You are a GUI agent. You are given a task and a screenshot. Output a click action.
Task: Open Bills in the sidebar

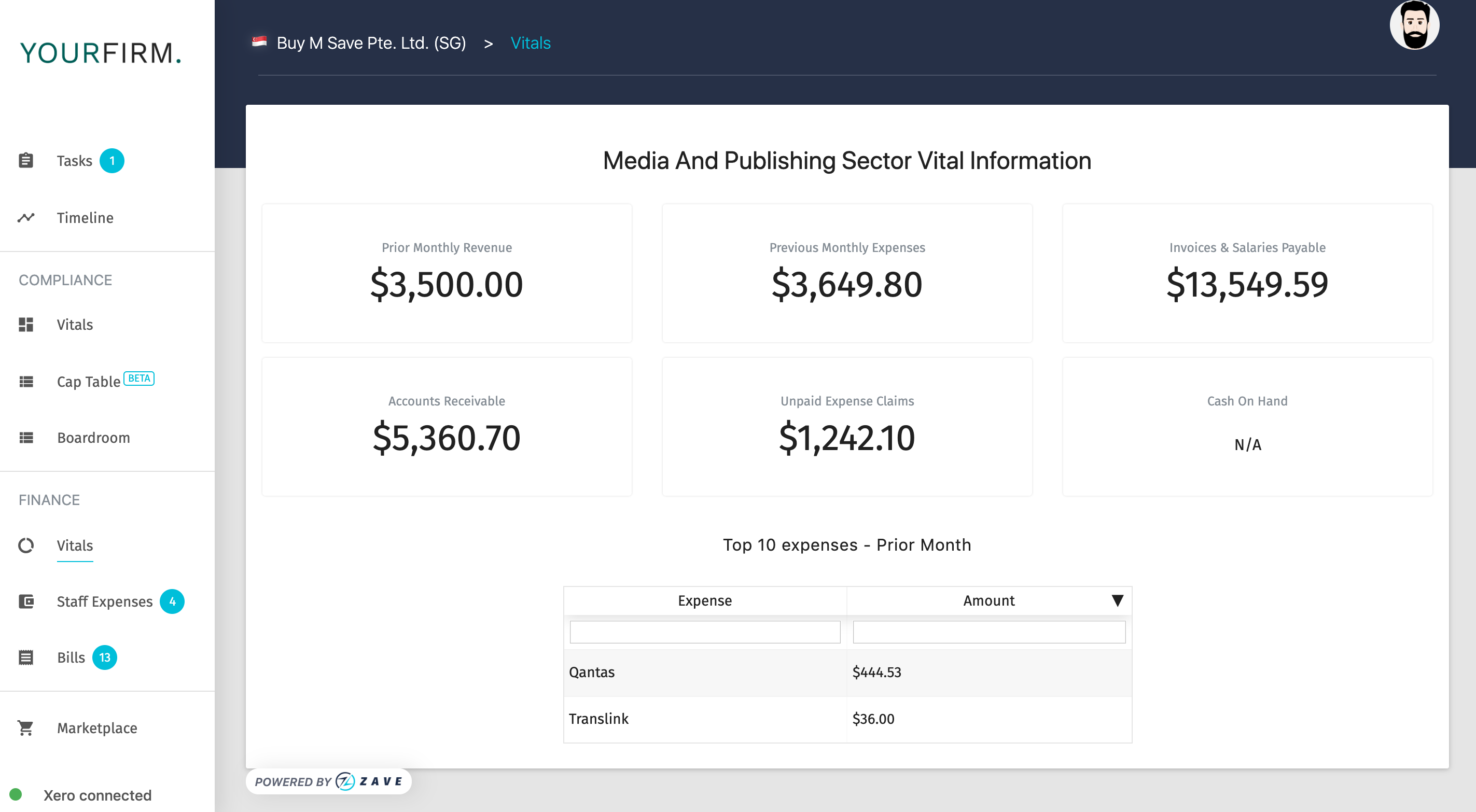click(71, 657)
